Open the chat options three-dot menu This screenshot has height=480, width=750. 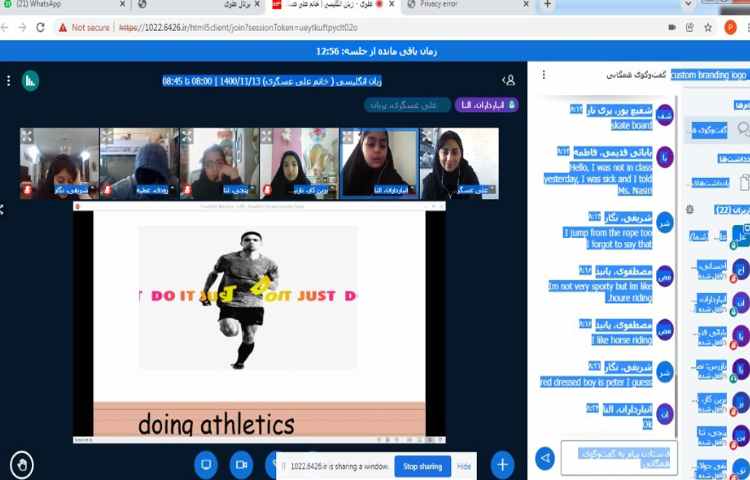tap(543, 75)
